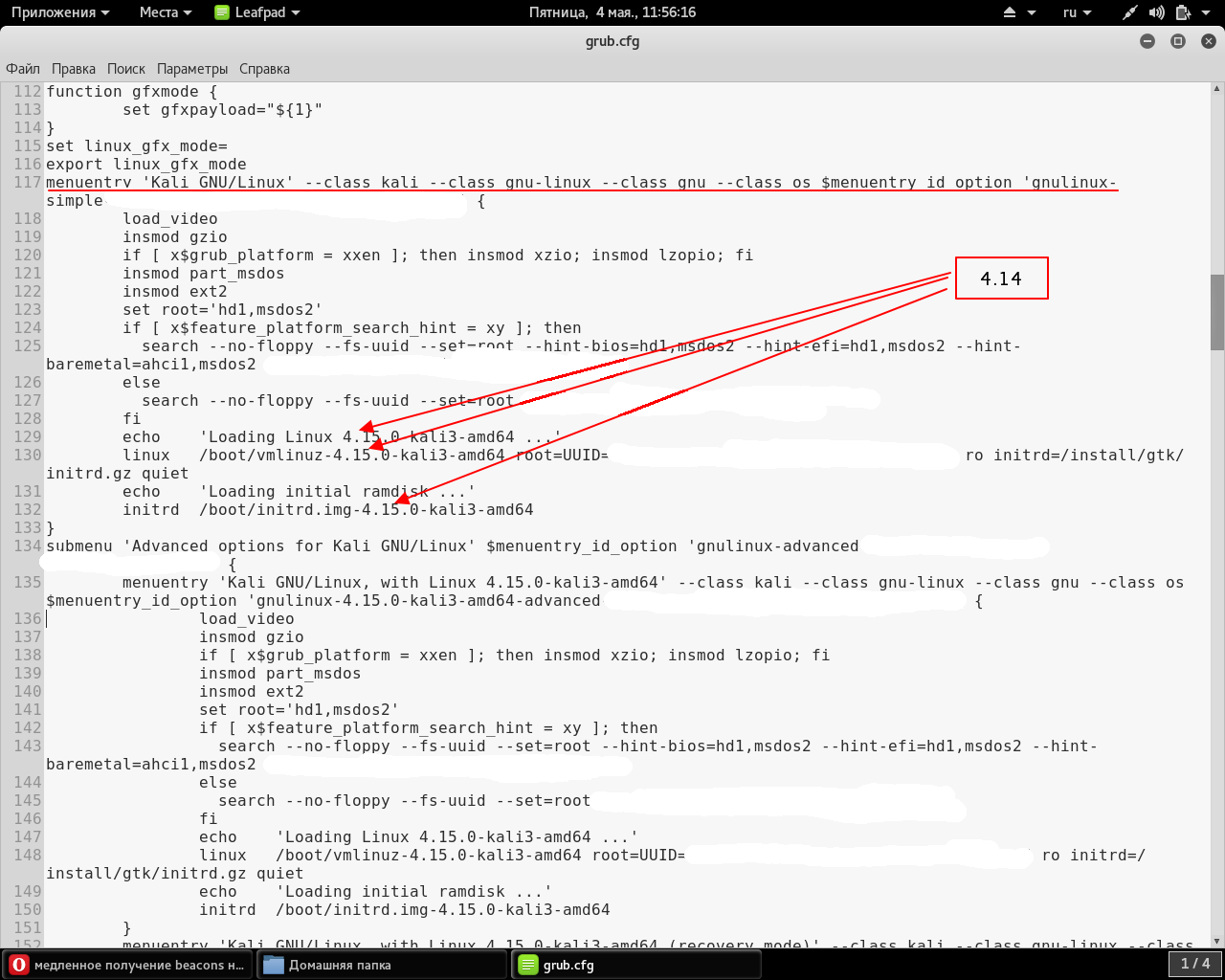
Task: Click 'set linux_gfx_mode=' on line 115
Action: pos(137,146)
